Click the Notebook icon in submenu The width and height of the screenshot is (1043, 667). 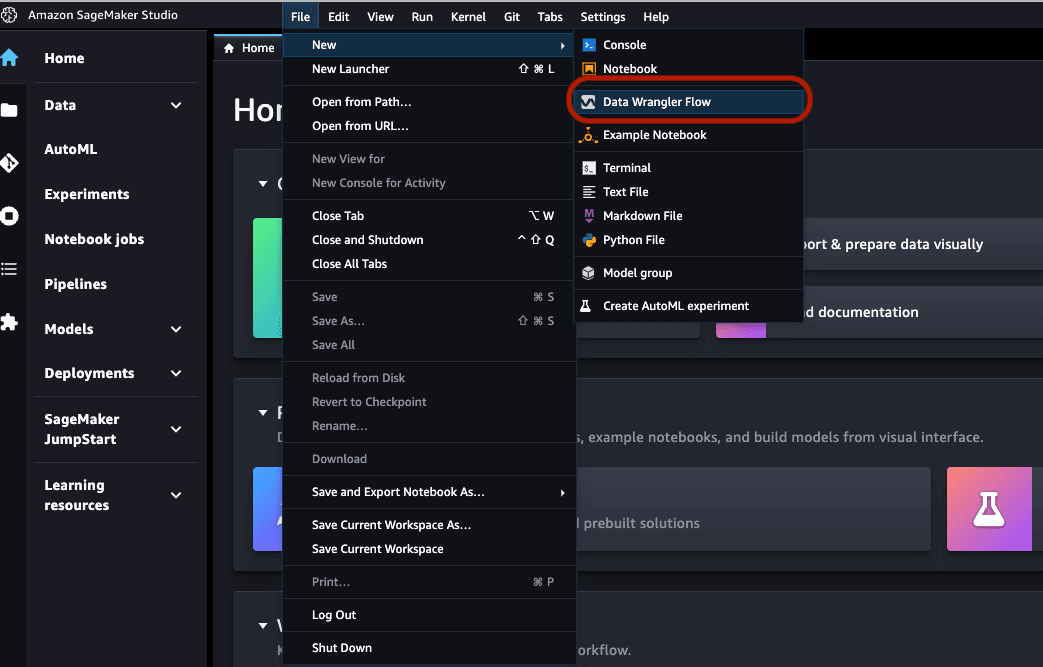[589, 68]
